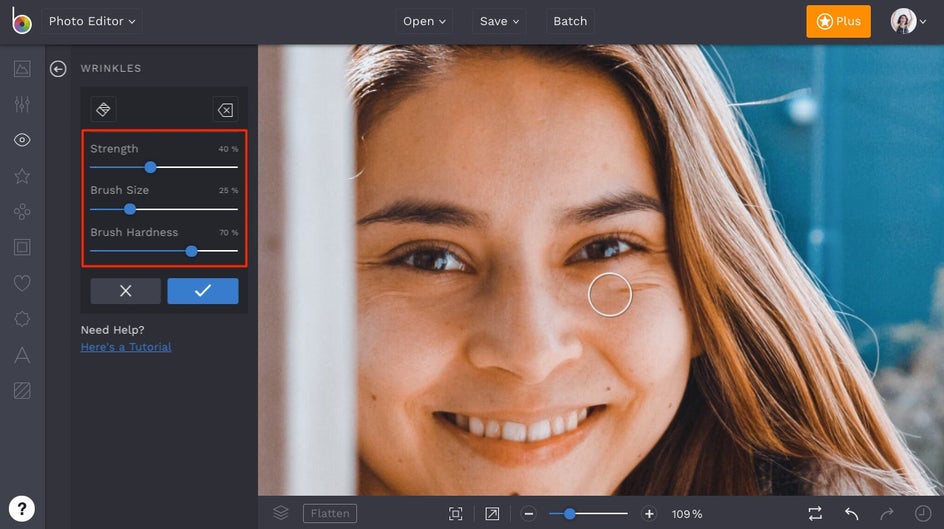
Task: Expand the Photo Editor dropdown
Action: point(92,21)
